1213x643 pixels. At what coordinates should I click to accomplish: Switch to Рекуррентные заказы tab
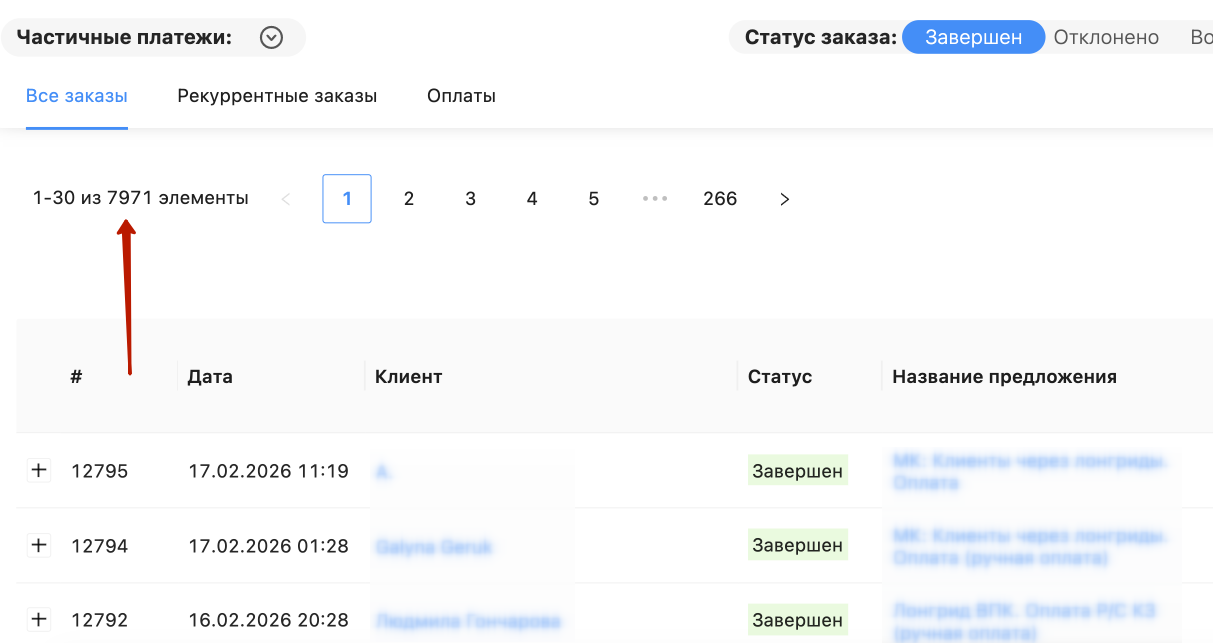[277, 97]
